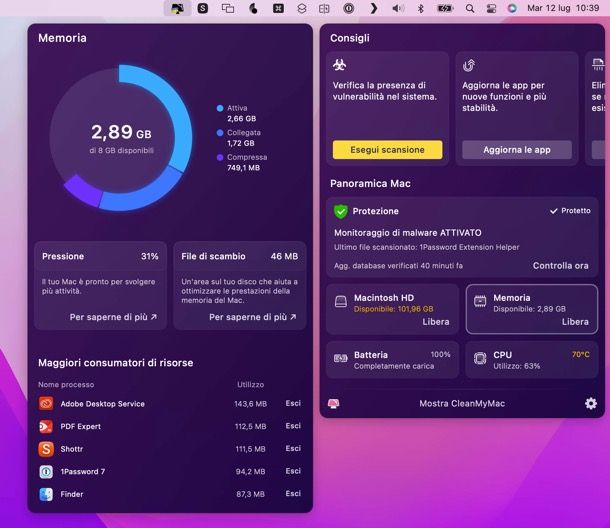The image size is (610, 528).
Task: Click the 143,6 MB usage value
Action: [251, 404]
